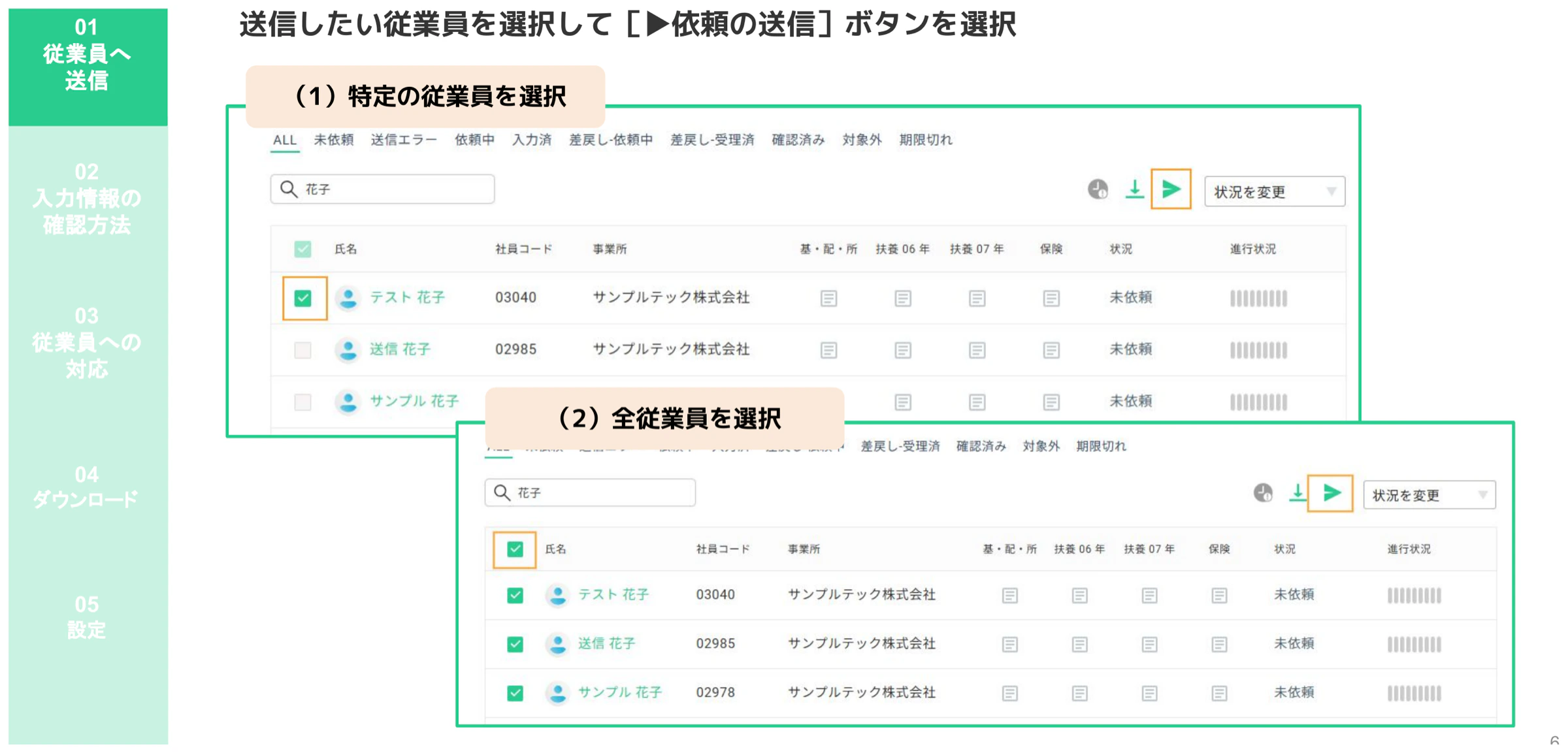Switch to the 未依頼 tab in upper panel

point(334,140)
